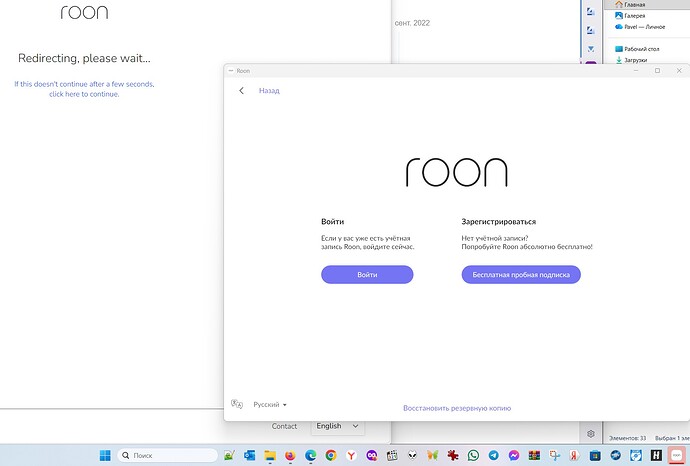The width and height of the screenshot is (690, 466).
Task: Open the Windows Start menu
Action: pos(105,455)
